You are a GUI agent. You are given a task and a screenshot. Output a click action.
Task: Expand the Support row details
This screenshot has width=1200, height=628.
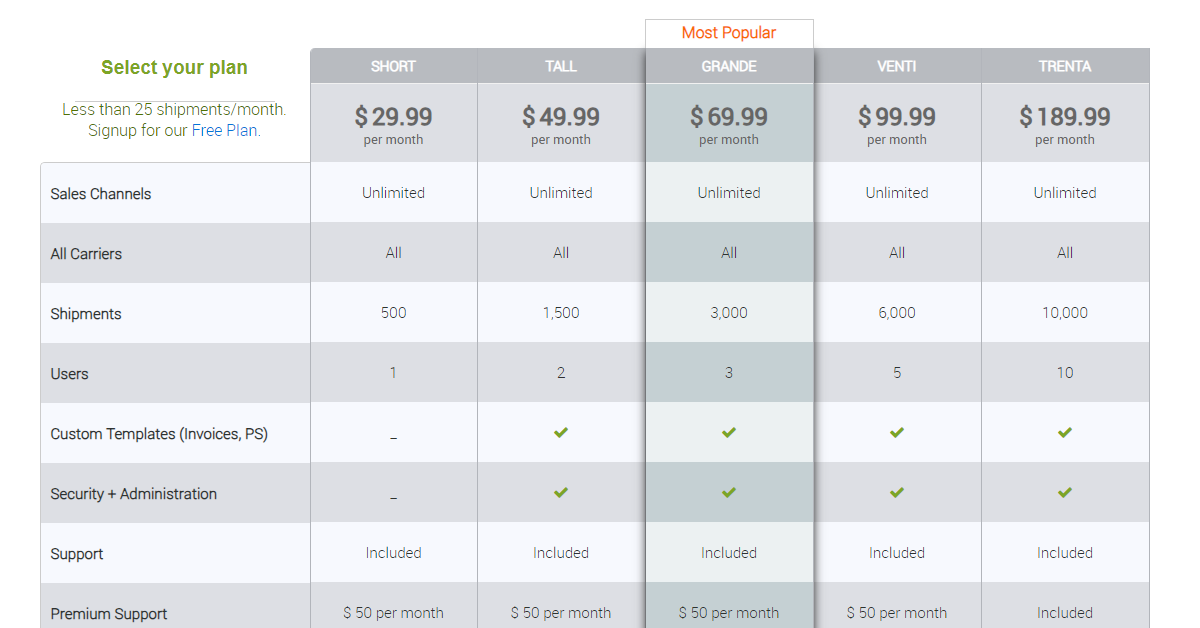tap(76, 553)
